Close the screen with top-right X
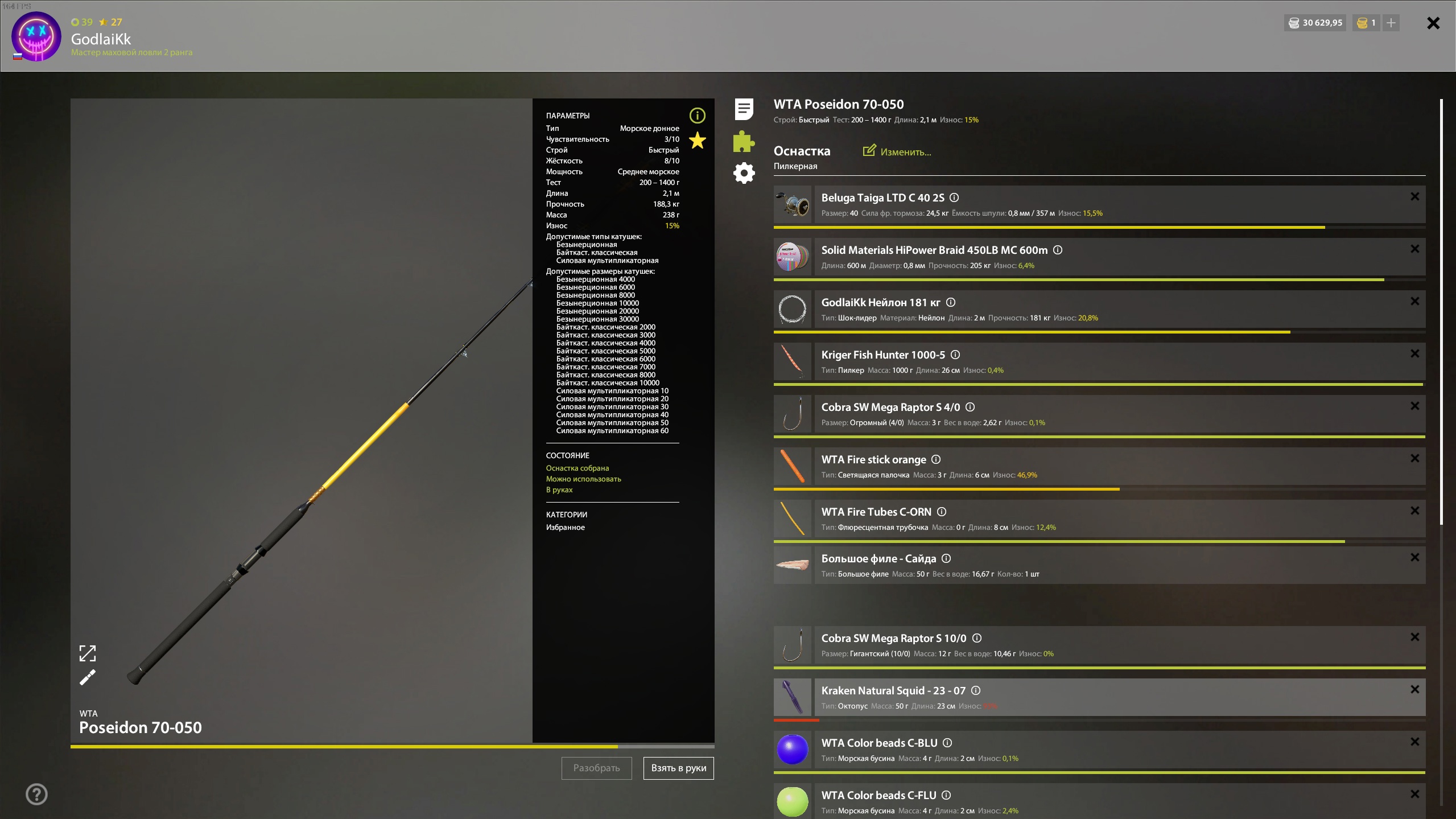Screen dimensions: 1456x819 pos(1433,23)
